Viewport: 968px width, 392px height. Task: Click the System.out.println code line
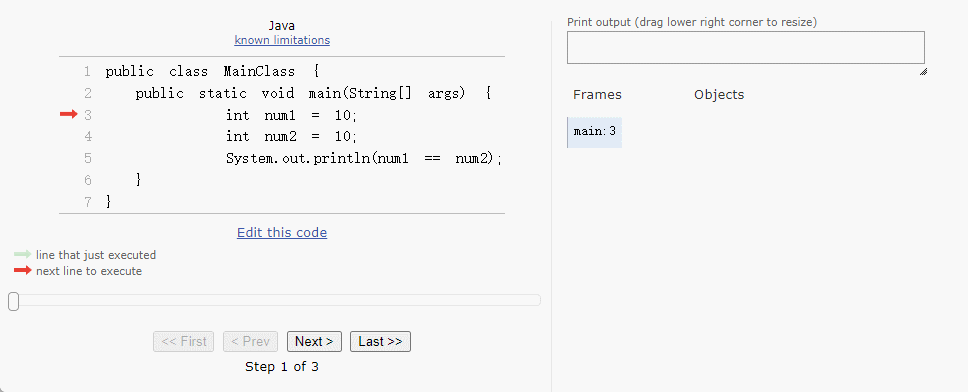point(364,159)
